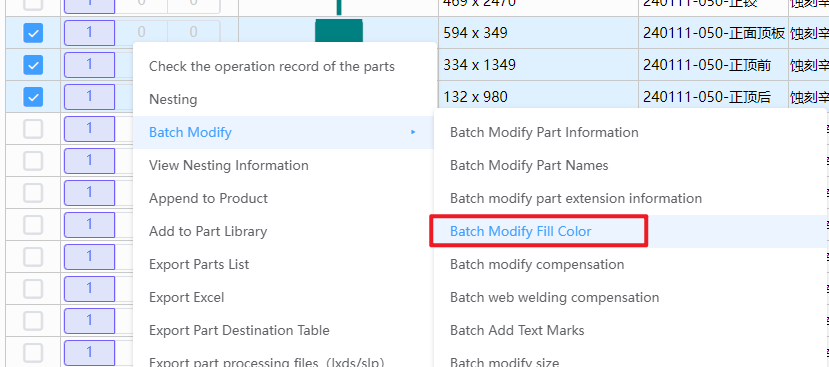Open Check the operation record of the parts
The width and height of the screenshot is (829, 367).
coord(272,67)
